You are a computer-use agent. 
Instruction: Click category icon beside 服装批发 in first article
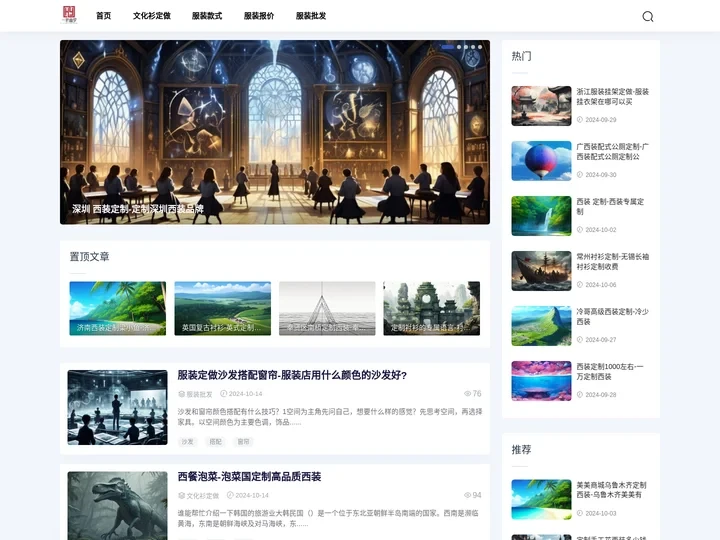(x=181, y=394)
